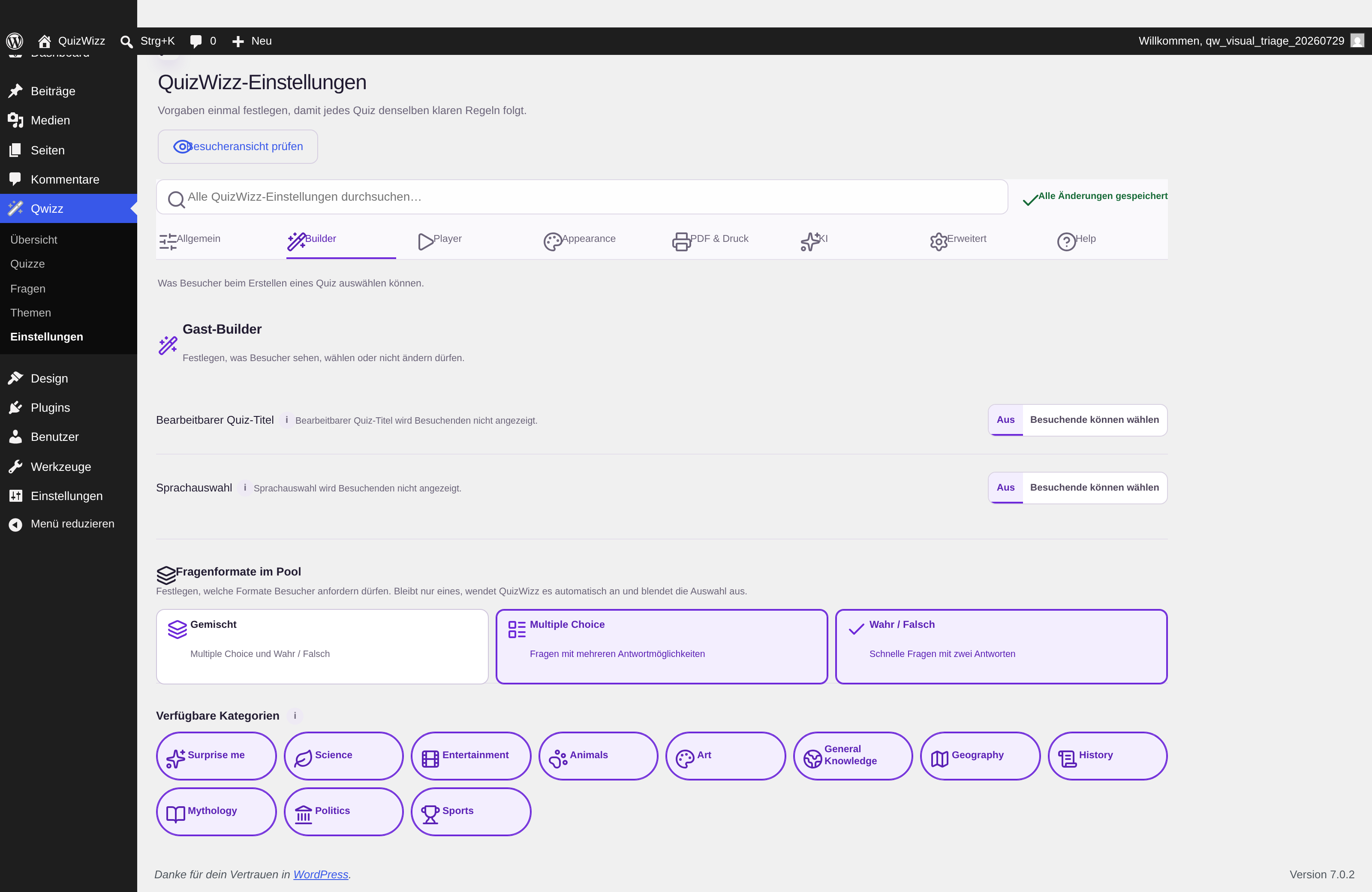The image size is (1372, 892).
Task: Toggle the General Knowledge category chip
Action: tap(853, 756)
